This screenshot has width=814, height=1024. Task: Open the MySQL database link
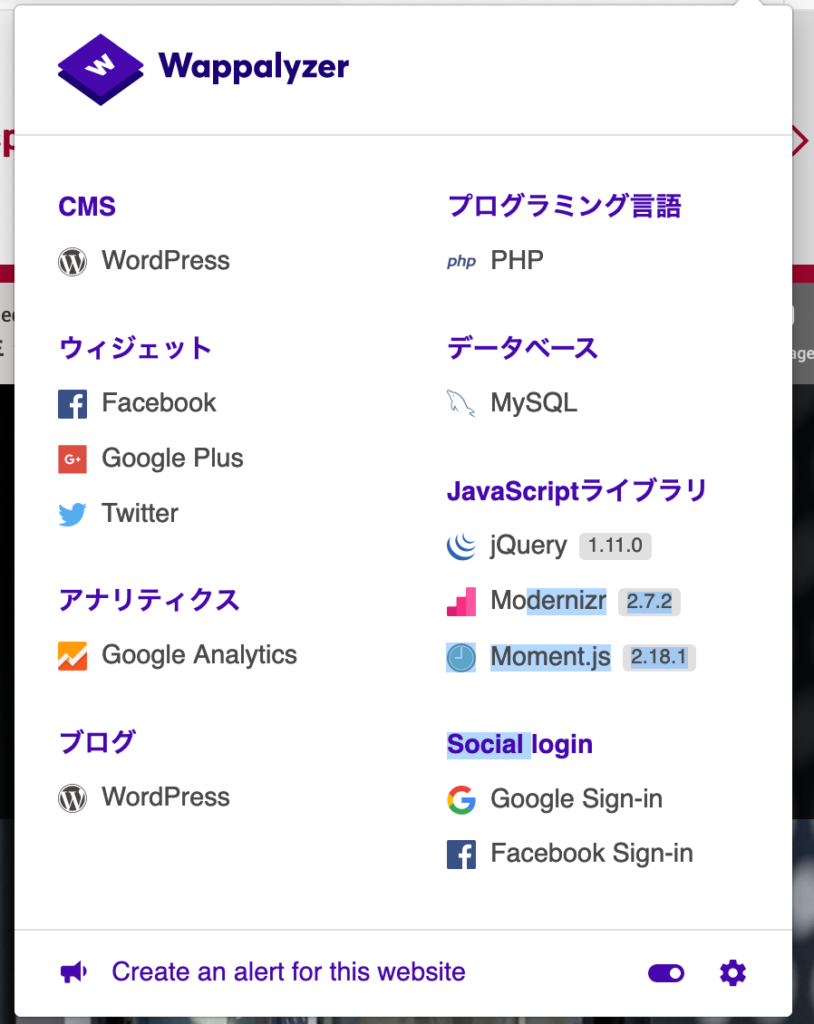pos(534,403)
